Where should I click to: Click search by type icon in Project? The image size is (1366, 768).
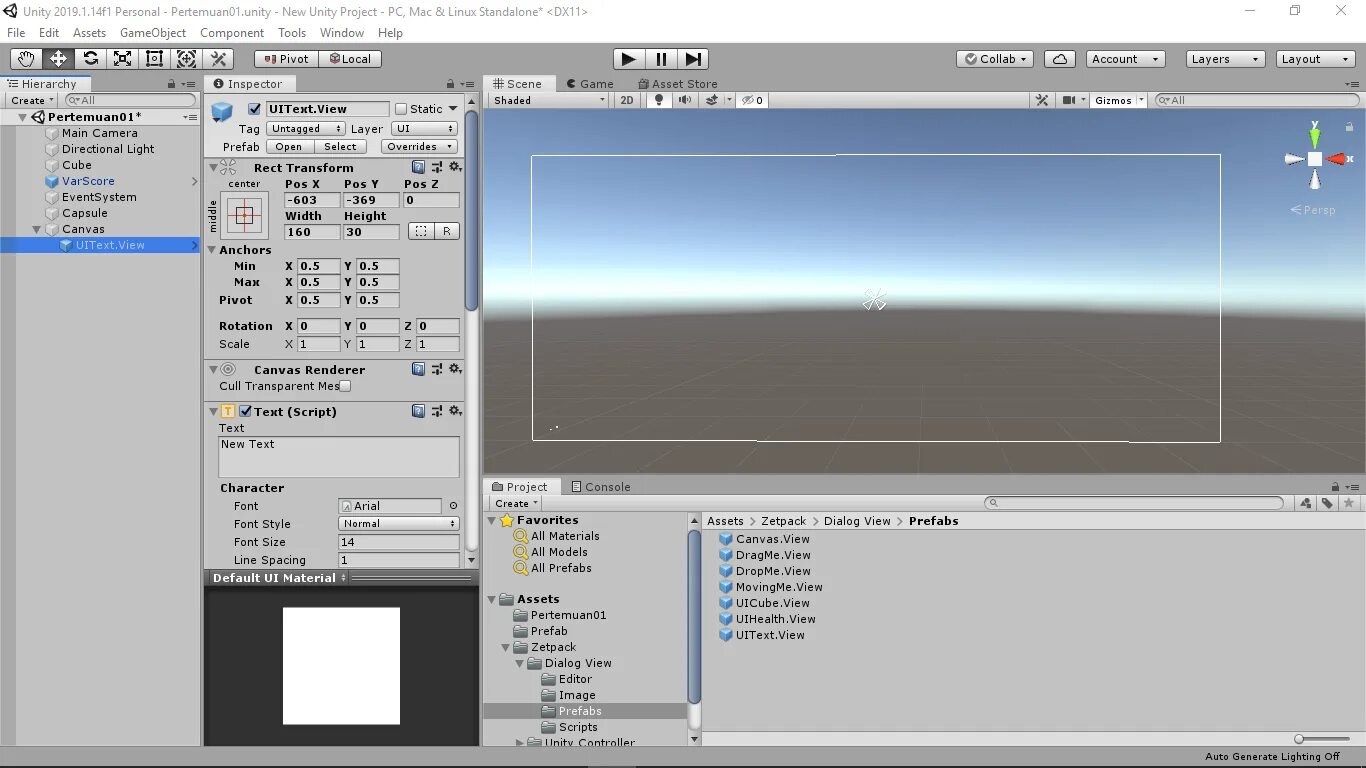click(x=1305, y=503)
